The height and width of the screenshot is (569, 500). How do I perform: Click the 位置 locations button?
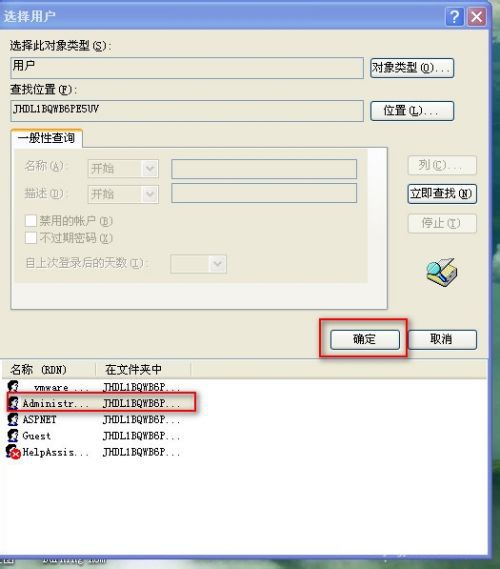click(412, 111)
